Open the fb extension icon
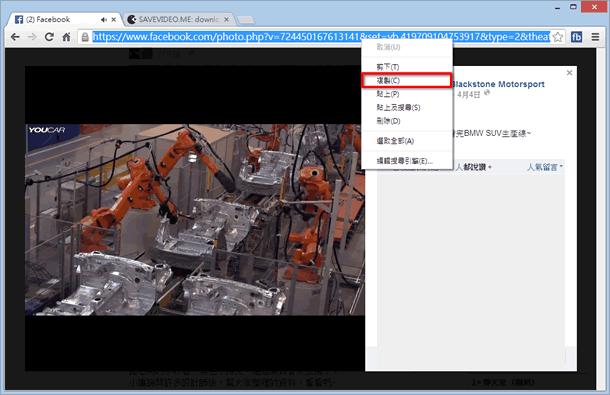 [x=577, y=37]
